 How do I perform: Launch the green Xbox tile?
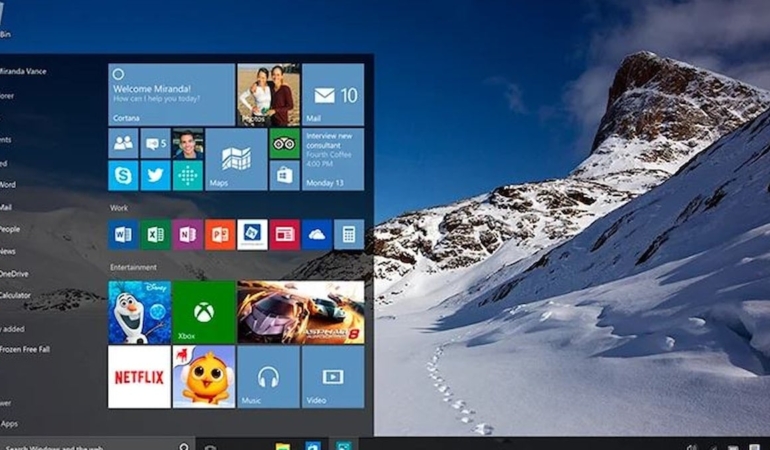tap(204, 312)
